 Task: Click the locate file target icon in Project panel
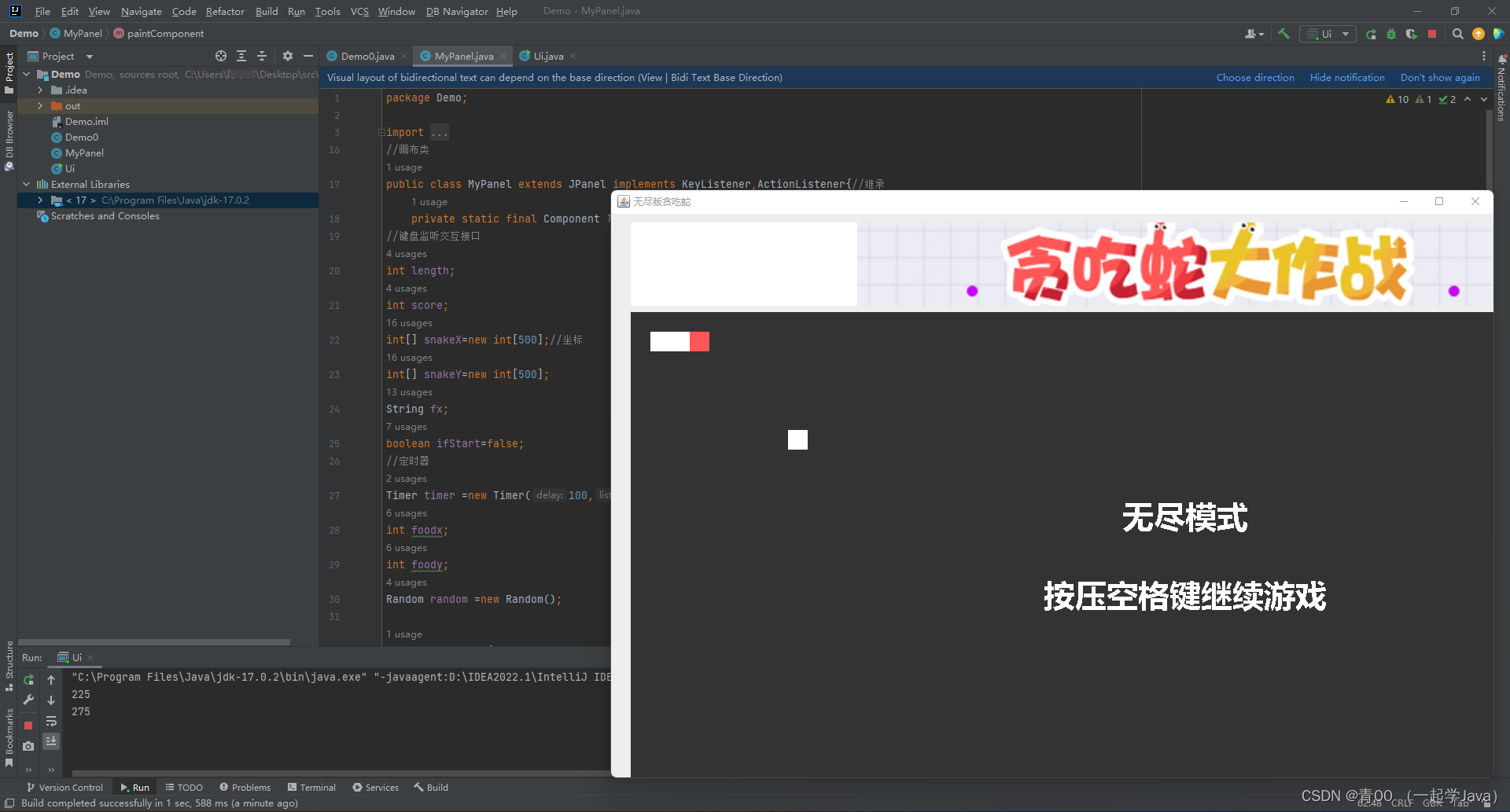(x=221, y=56)
